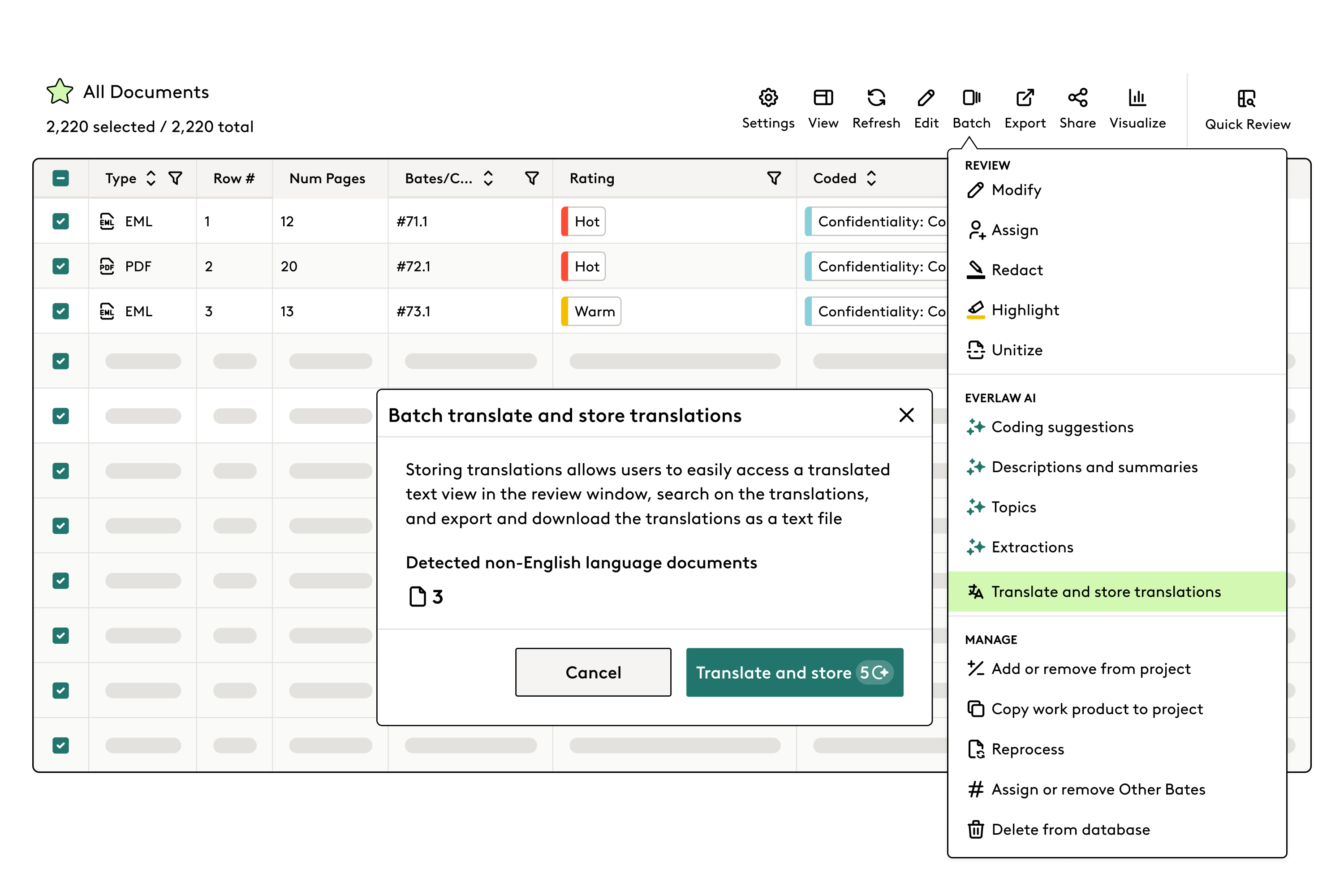This screenshot has width=1344, height=896.
Task: Select Highlight from batch menu
Action: 1117,310
